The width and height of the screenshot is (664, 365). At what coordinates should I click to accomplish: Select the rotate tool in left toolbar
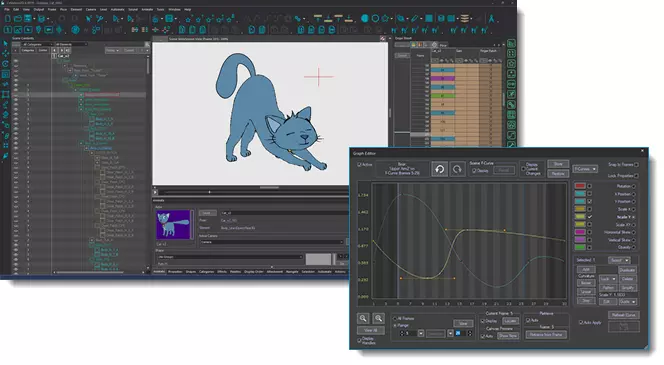[6, 64]
